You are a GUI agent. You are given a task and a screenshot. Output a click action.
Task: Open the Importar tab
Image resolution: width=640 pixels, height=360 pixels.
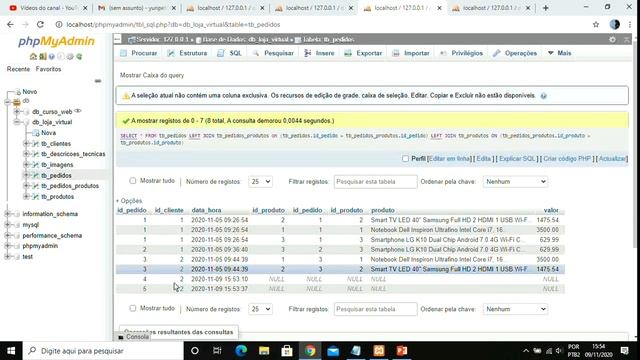click(411, 53)
